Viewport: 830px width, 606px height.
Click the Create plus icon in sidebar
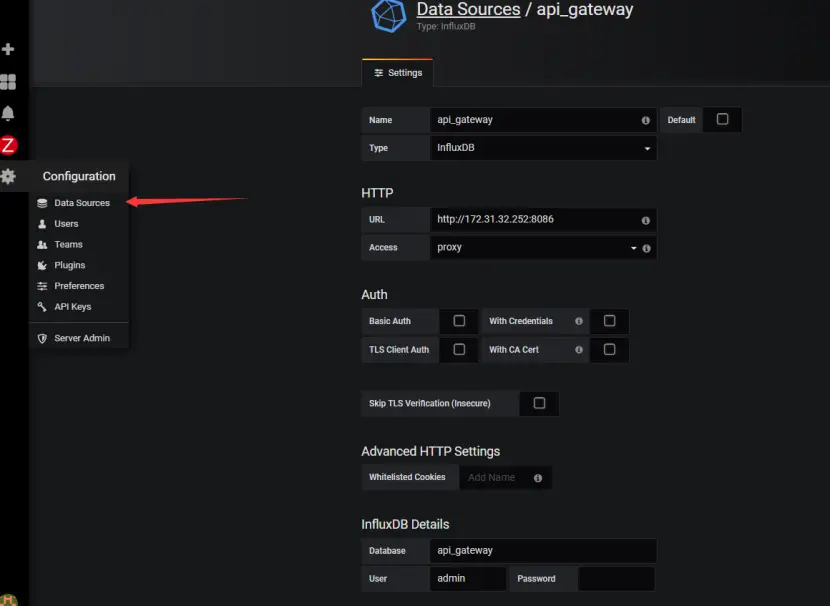8,49
